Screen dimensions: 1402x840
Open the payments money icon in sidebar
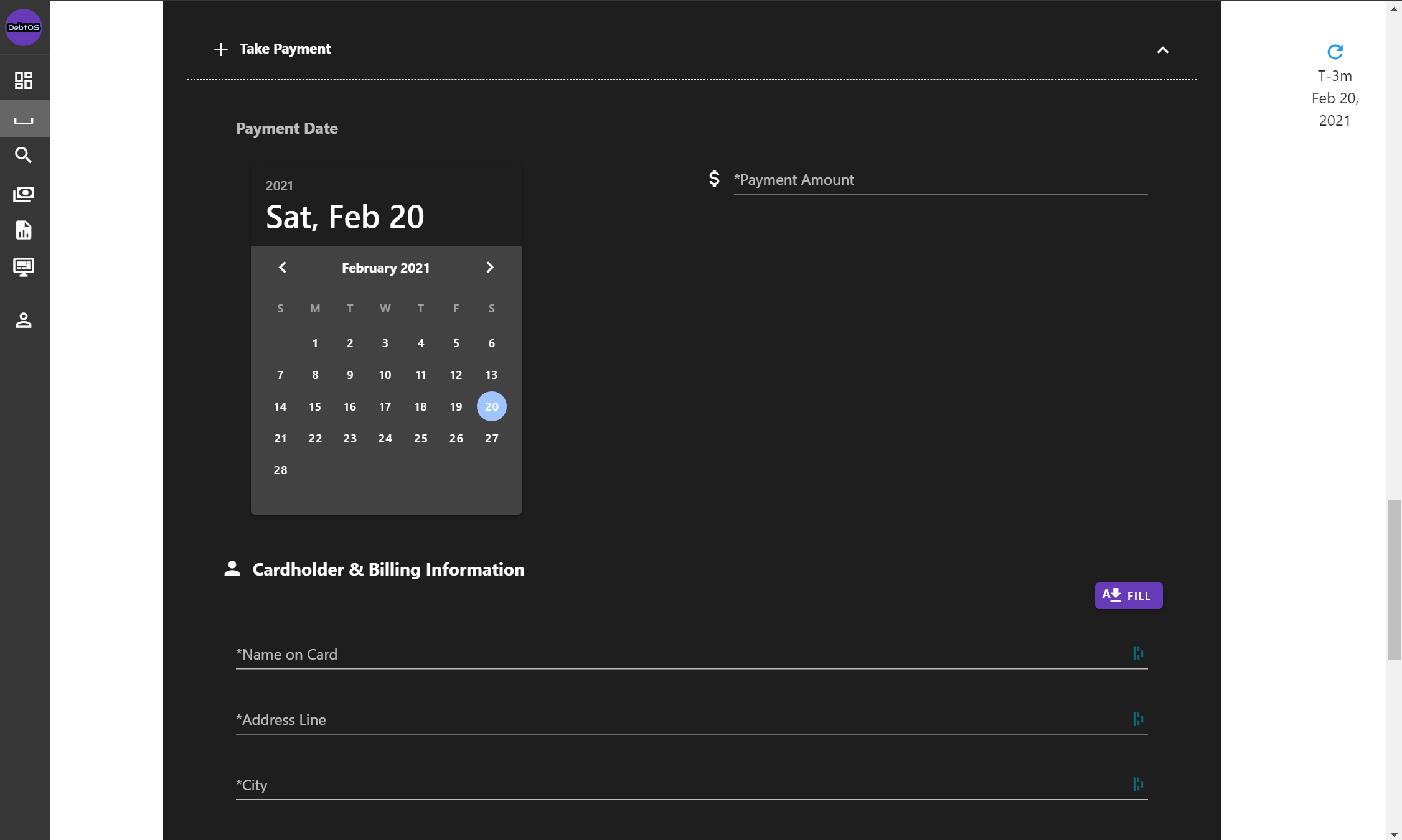click(24, 194)
